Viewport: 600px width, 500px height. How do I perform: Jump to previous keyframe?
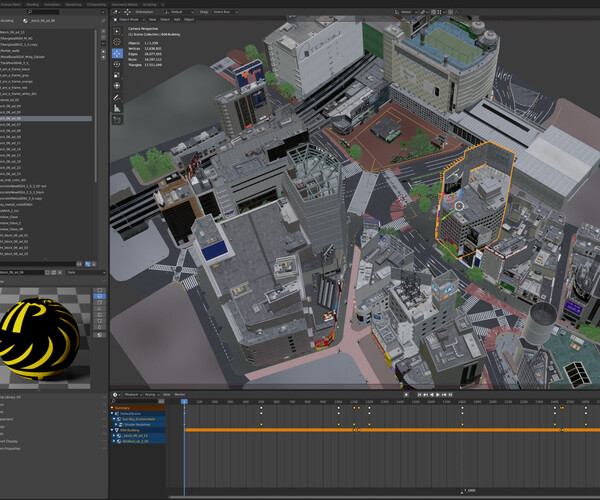tap(426, 394)
